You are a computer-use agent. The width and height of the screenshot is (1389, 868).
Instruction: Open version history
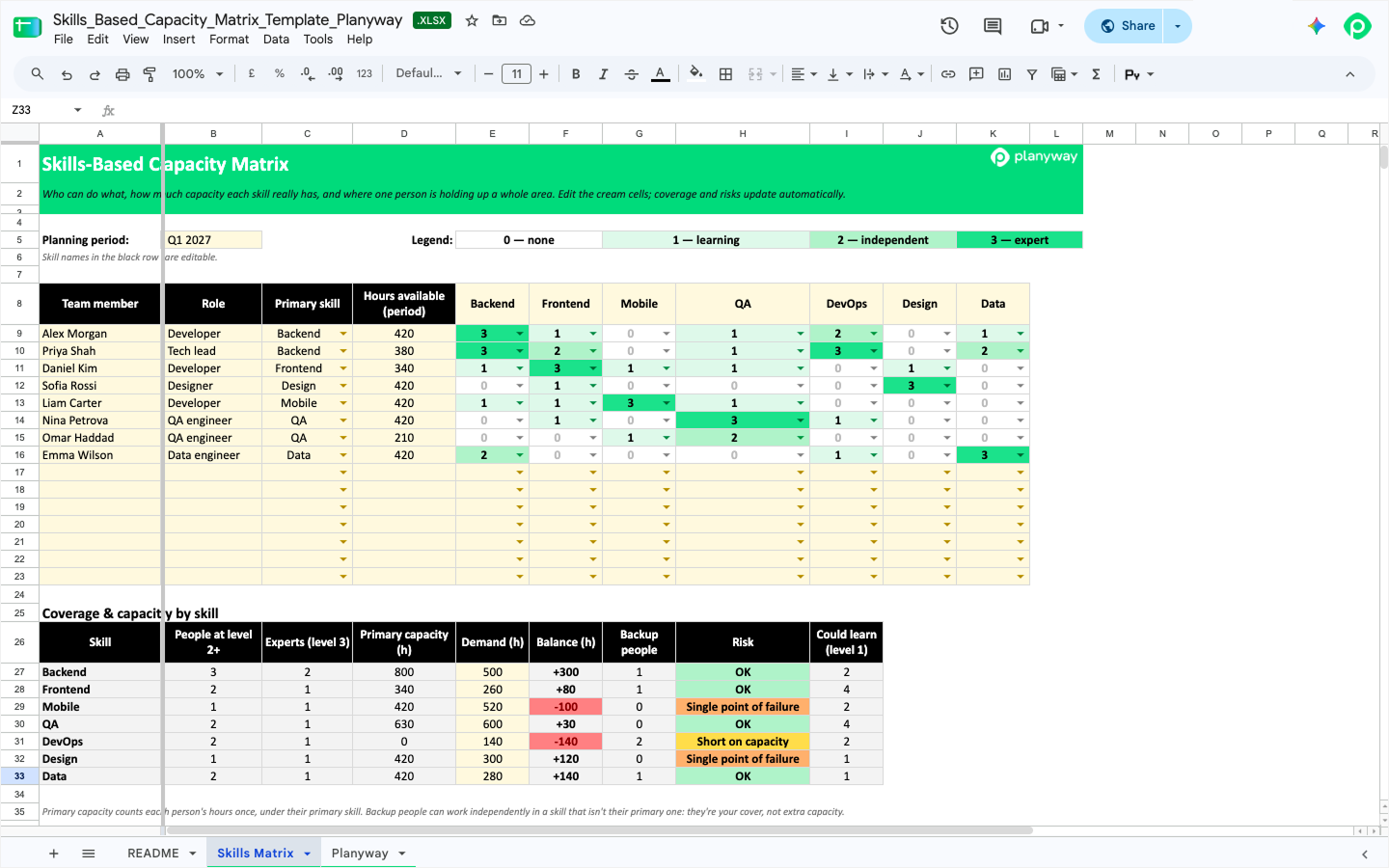tap(949, 26)
